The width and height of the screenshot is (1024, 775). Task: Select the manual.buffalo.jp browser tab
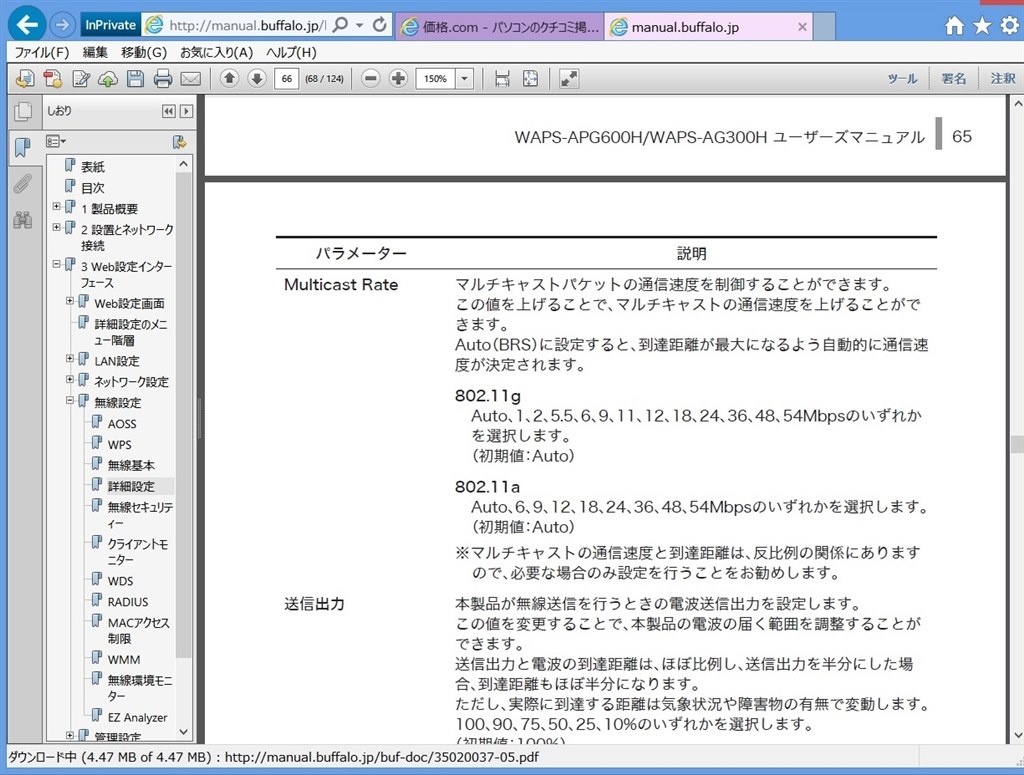709,27
